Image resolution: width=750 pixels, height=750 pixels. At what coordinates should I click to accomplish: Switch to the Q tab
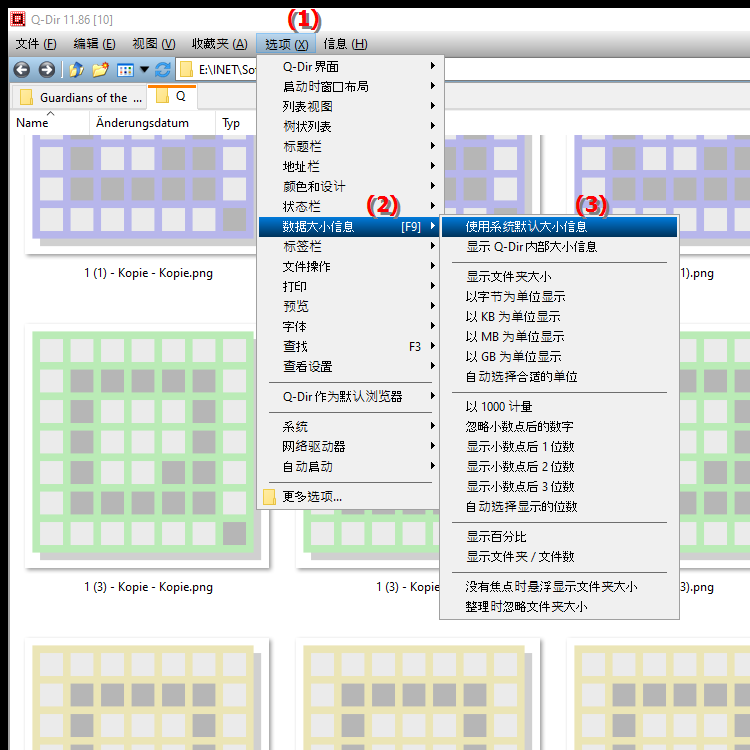[x=172, y=97]
